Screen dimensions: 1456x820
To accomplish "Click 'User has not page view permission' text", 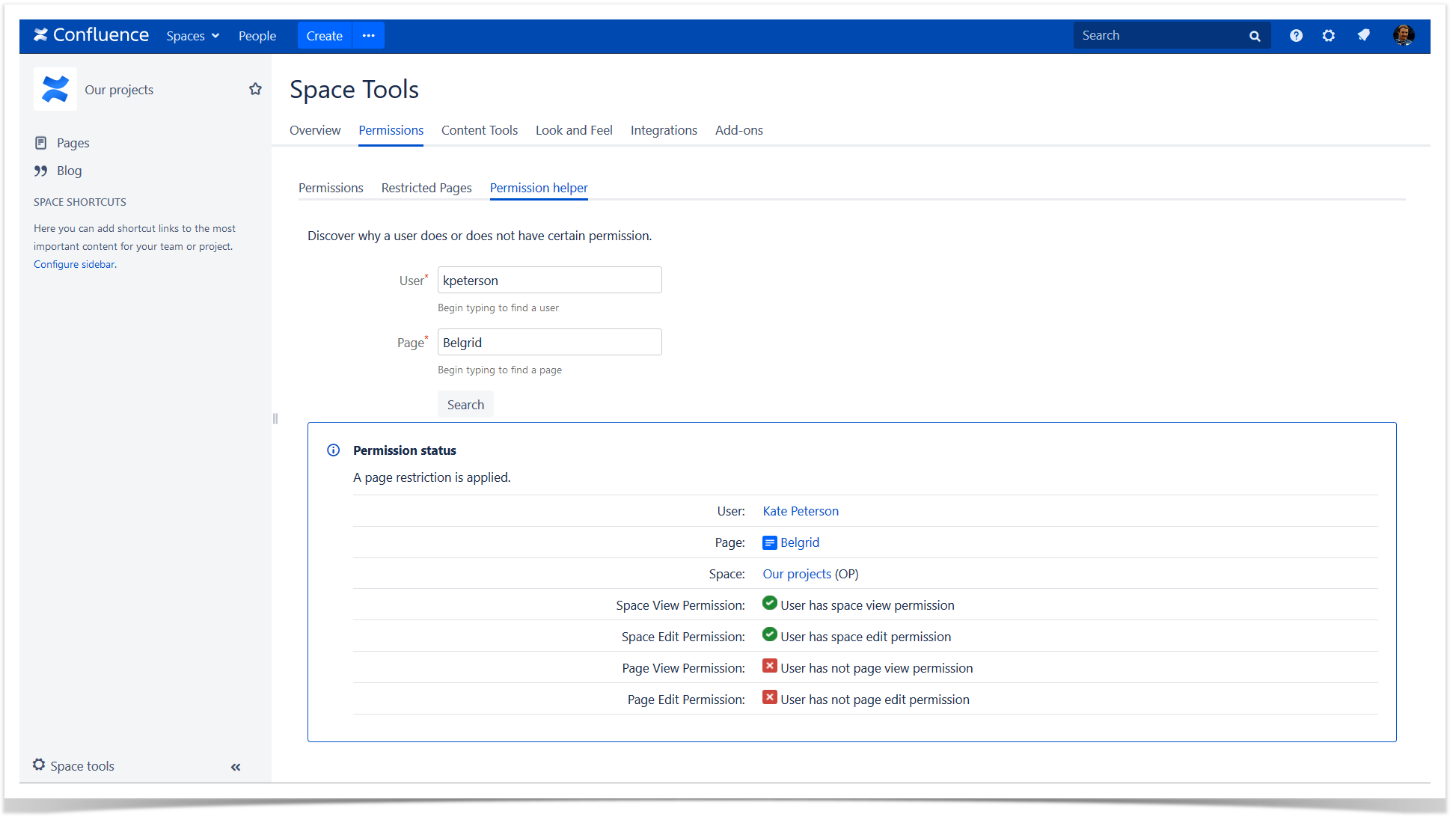I will point(877,668).
